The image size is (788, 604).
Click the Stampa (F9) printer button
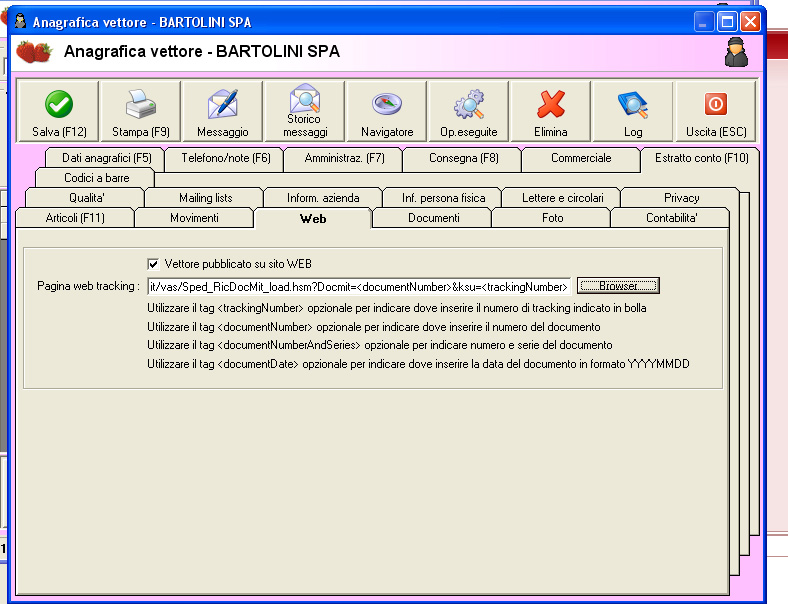point(140,111)
